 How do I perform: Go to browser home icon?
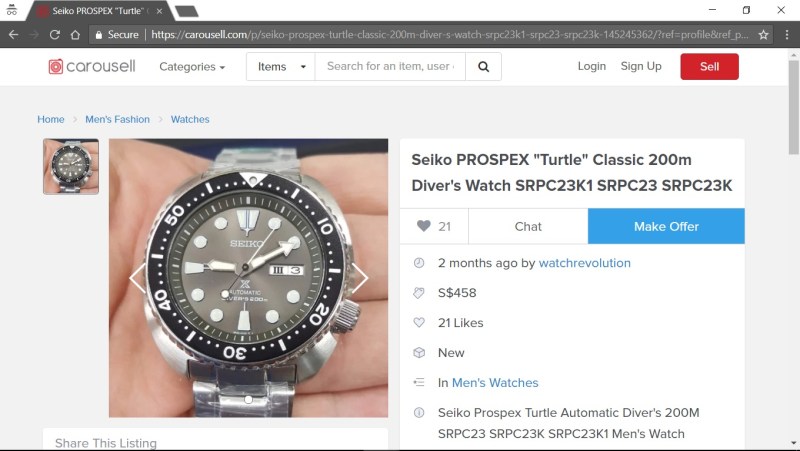point(75,35)
